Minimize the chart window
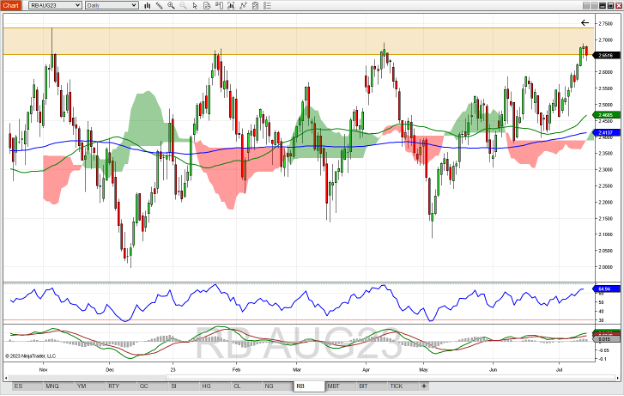Screen dimensions: 624x396 (603, 6)
